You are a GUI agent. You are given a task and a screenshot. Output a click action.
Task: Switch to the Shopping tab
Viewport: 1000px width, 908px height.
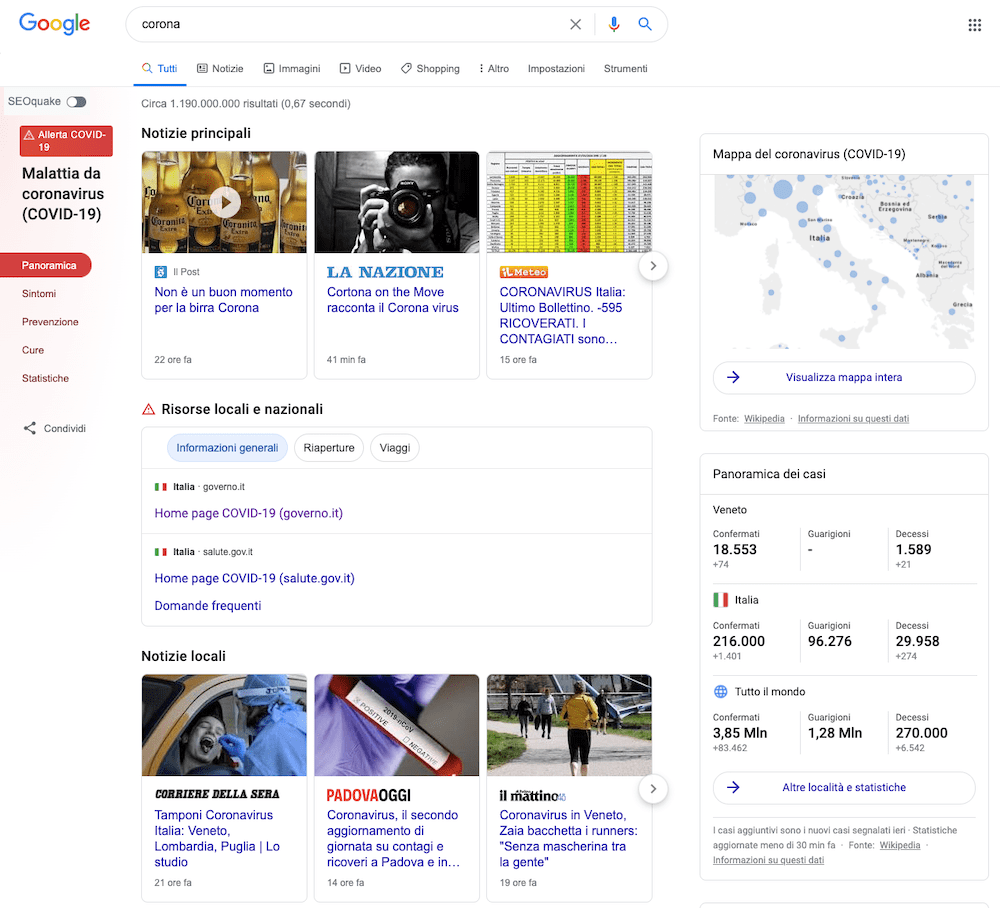430,69
